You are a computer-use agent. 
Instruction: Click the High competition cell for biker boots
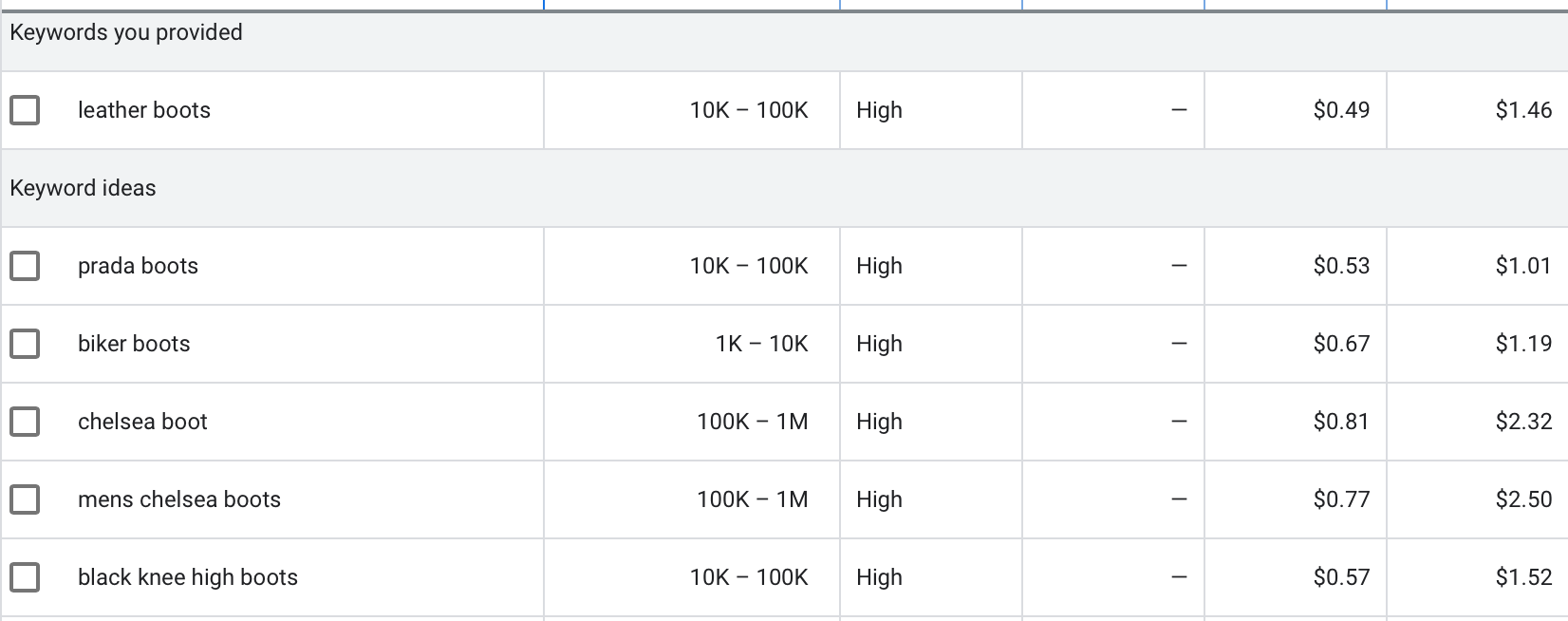[x=879, y=344]
